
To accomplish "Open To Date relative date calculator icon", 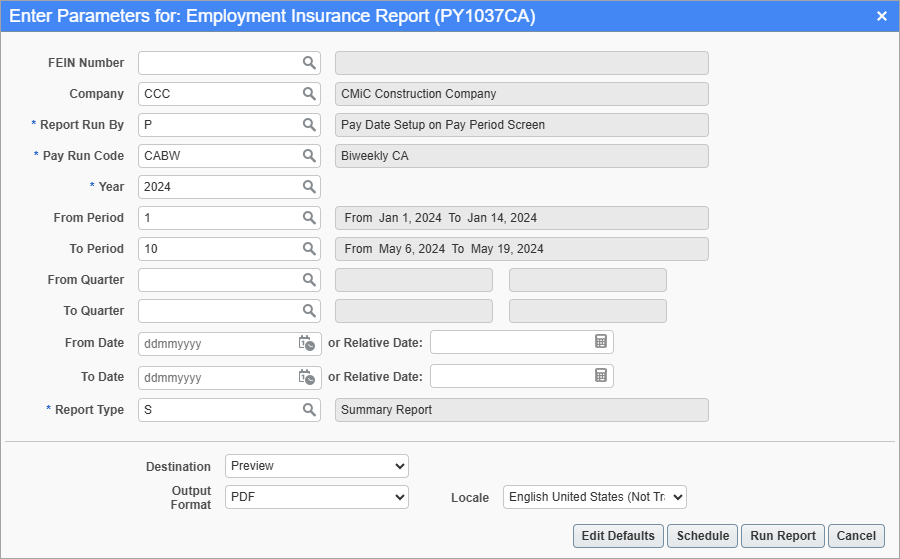I will 600,375.
